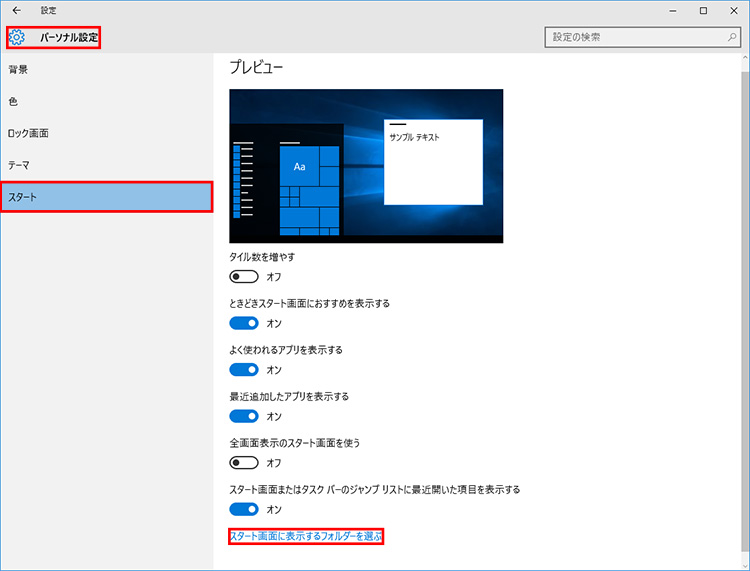Click the search magnifier icon
750x571 pixels.
click(x=731, y=37)
